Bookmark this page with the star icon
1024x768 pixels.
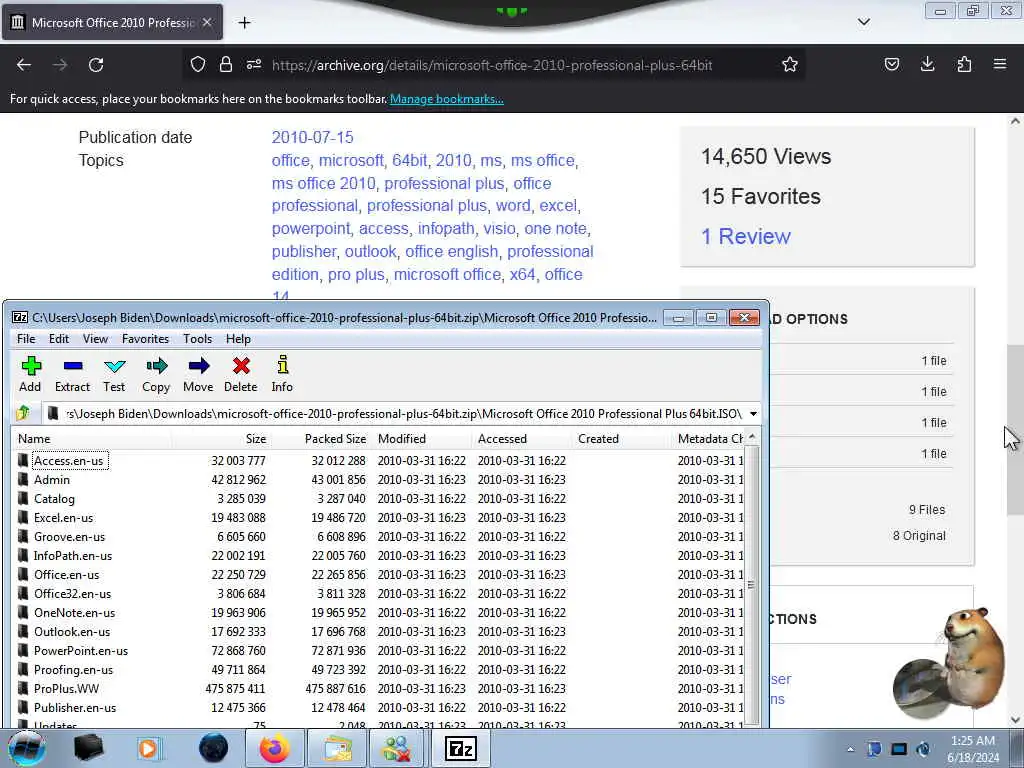coord(790,65)
